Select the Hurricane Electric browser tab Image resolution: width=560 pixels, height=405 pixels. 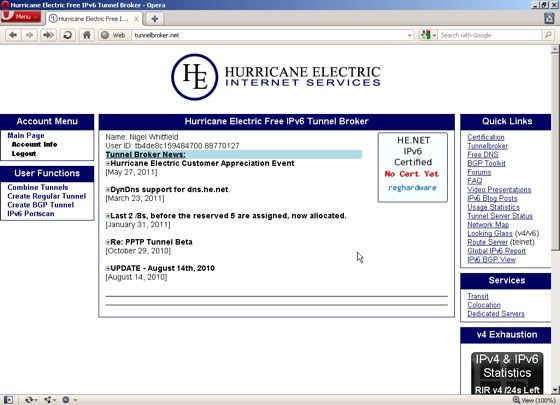[94, 19]
